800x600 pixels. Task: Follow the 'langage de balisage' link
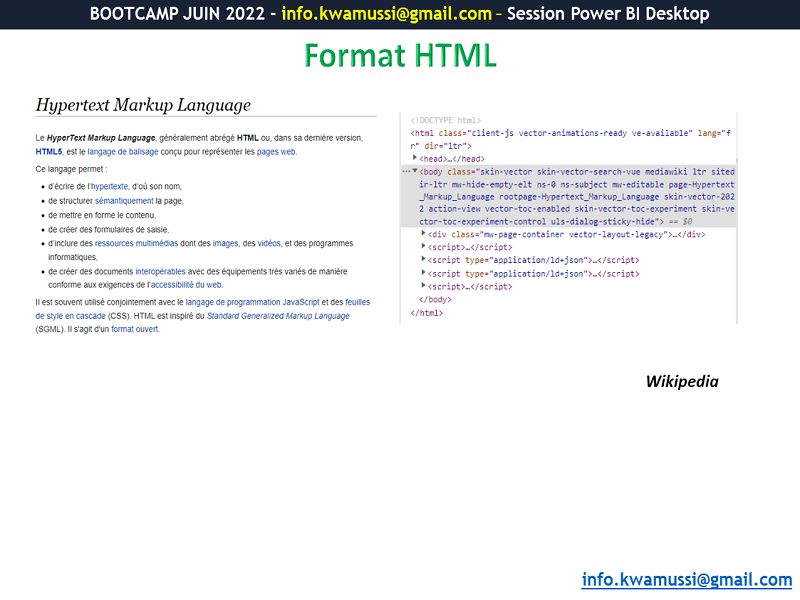point(121,152)
